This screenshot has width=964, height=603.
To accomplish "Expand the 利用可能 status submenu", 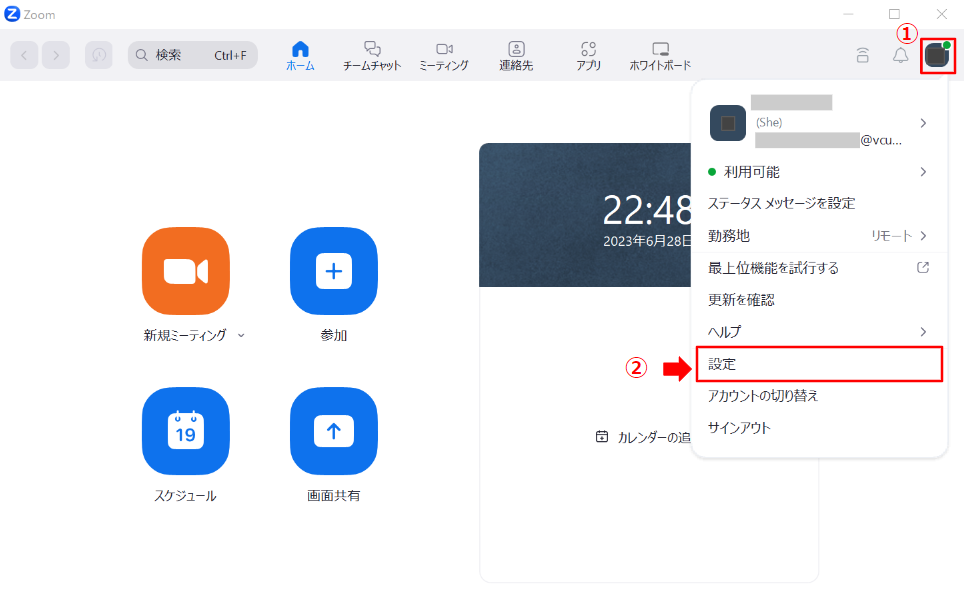I will (819, 172).
